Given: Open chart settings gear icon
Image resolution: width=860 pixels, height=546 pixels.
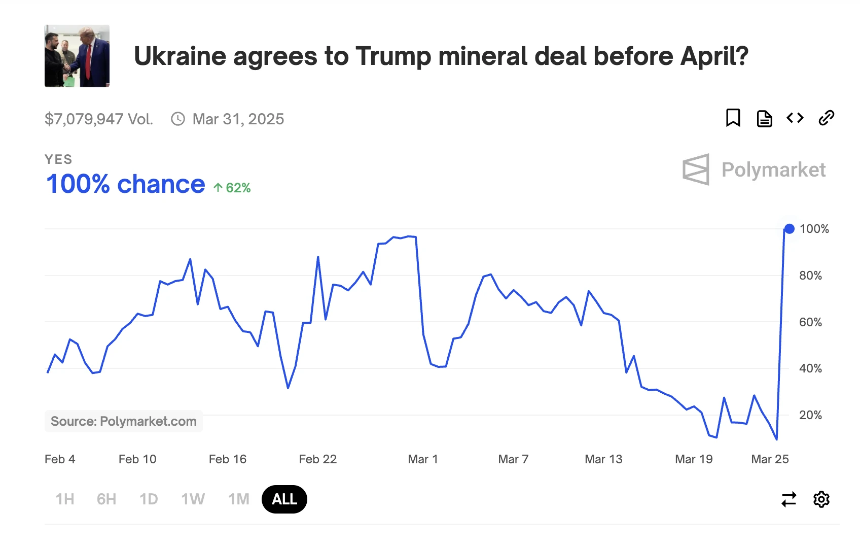Looking at the screenshot, I should tap(821, 499).
